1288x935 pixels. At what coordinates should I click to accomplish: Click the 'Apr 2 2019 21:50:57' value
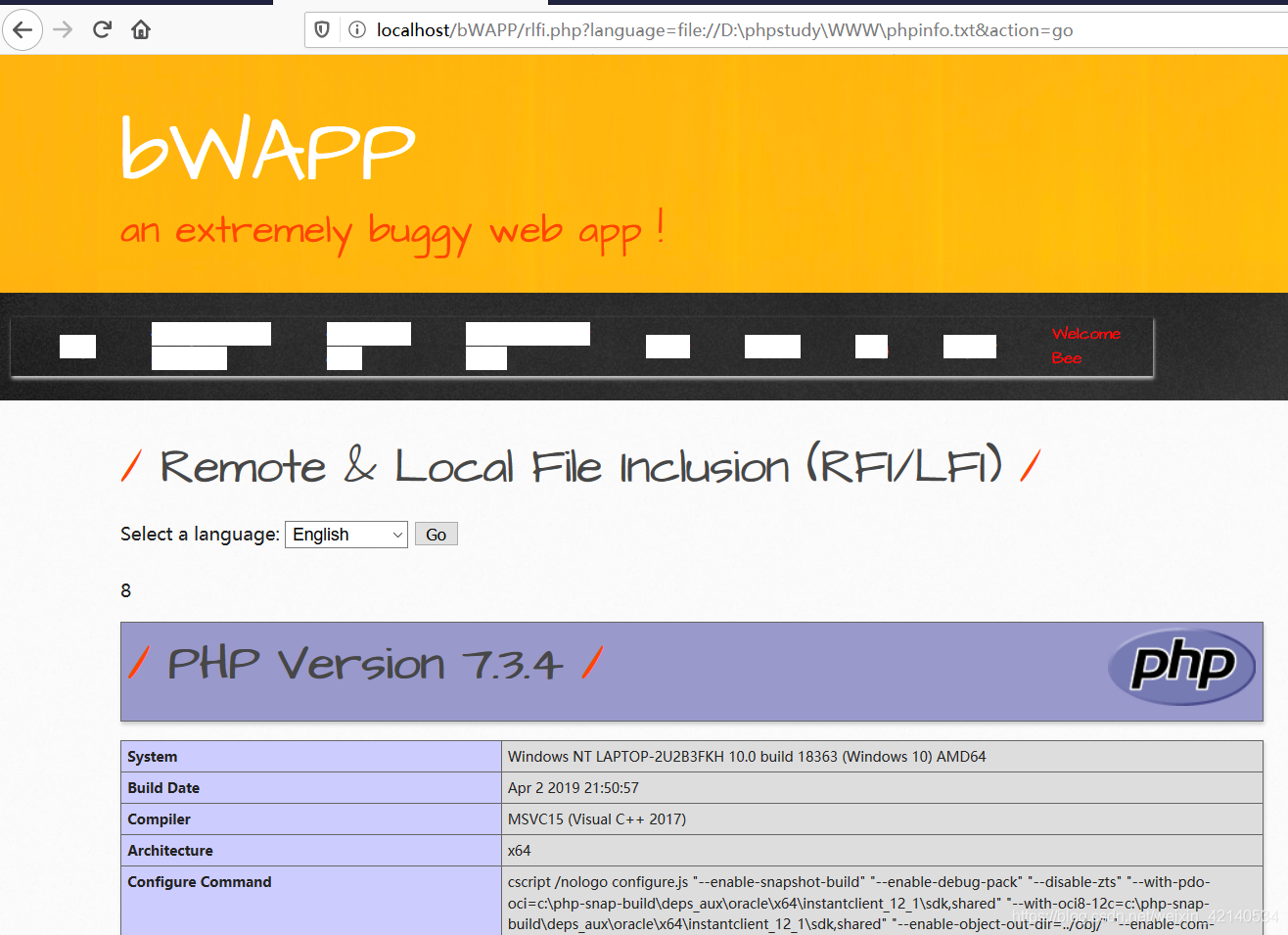coord(574,788)
